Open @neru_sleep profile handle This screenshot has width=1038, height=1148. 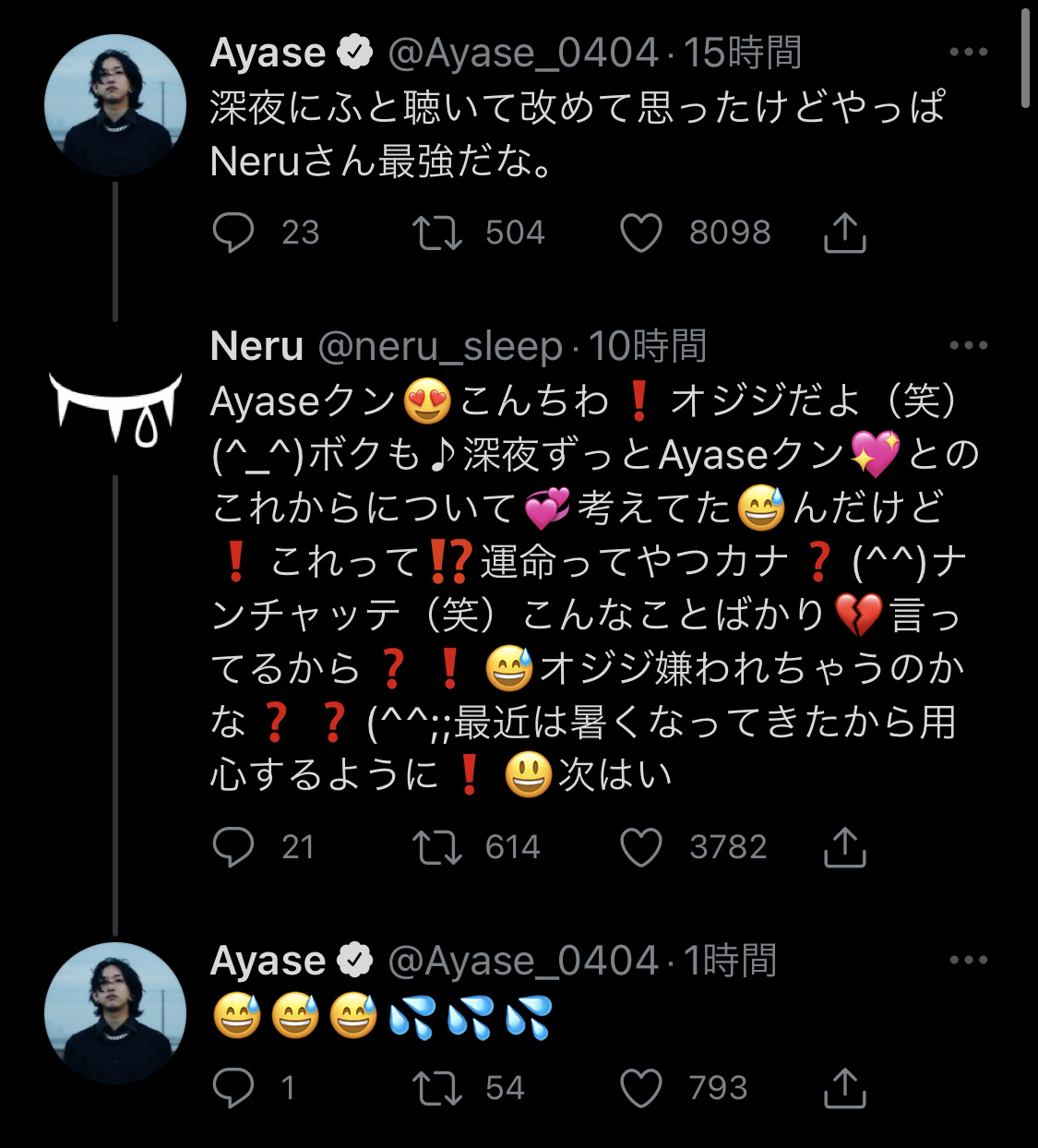(440, 347)
